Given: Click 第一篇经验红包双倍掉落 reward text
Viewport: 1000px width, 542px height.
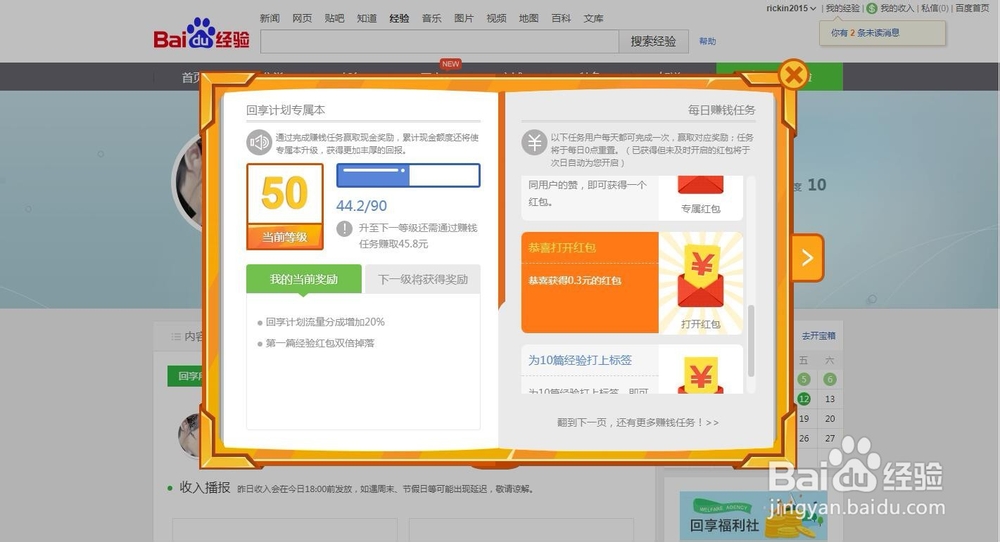Looking at the screenshot, I should click(320, 343).
